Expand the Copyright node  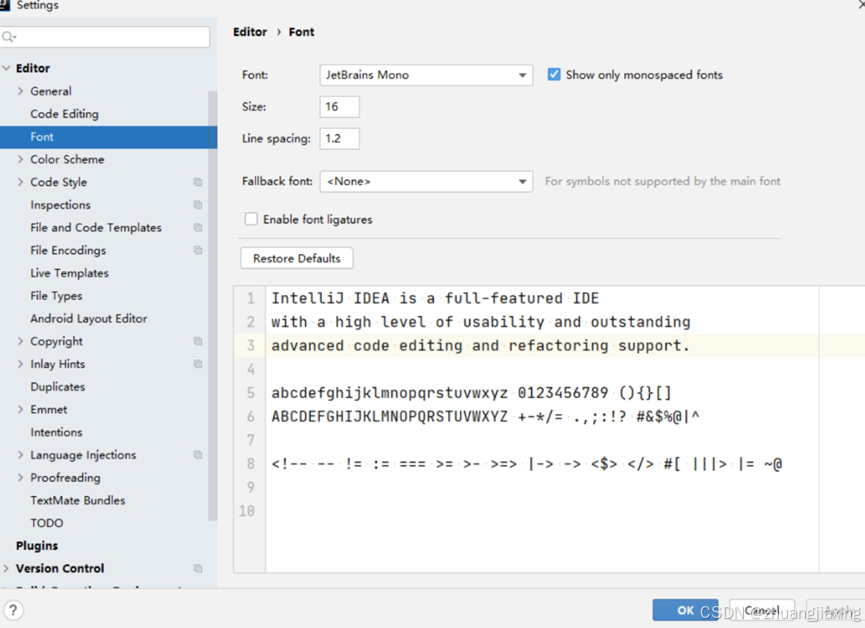(x=20, y=341)
